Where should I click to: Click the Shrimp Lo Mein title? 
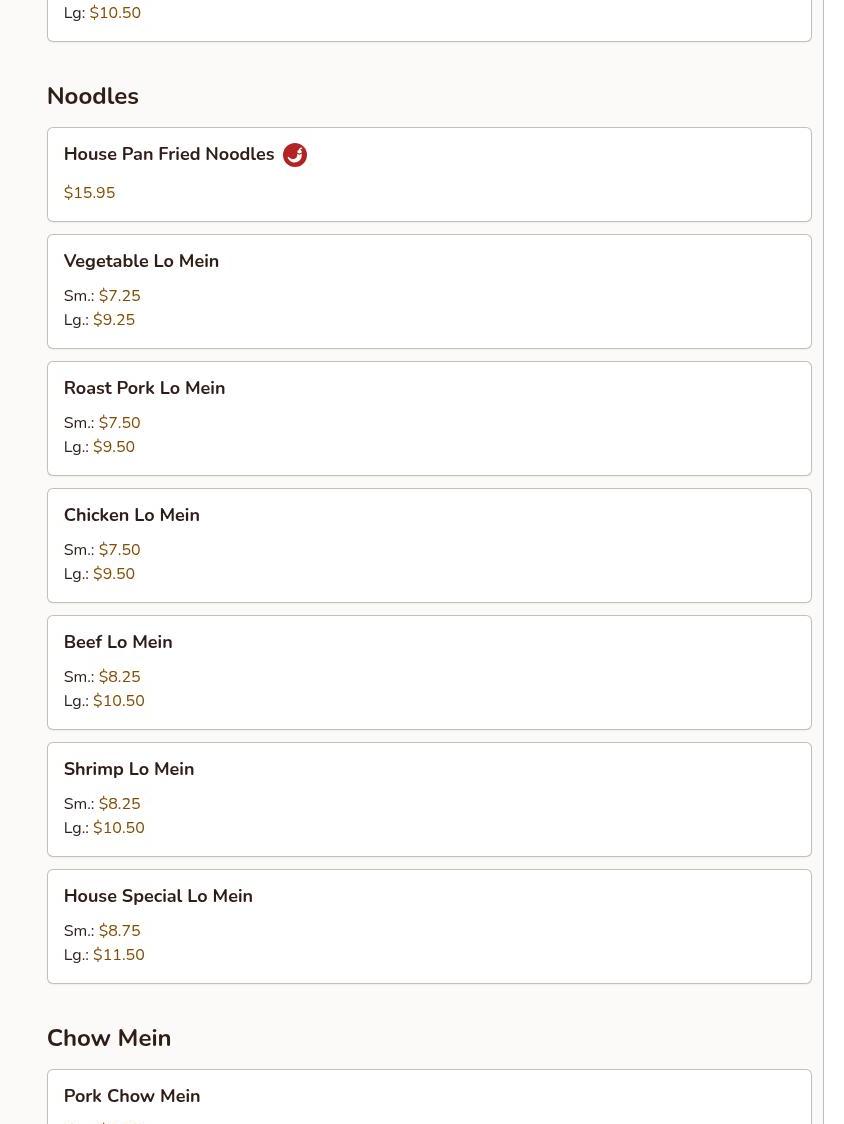coord(129,769)
